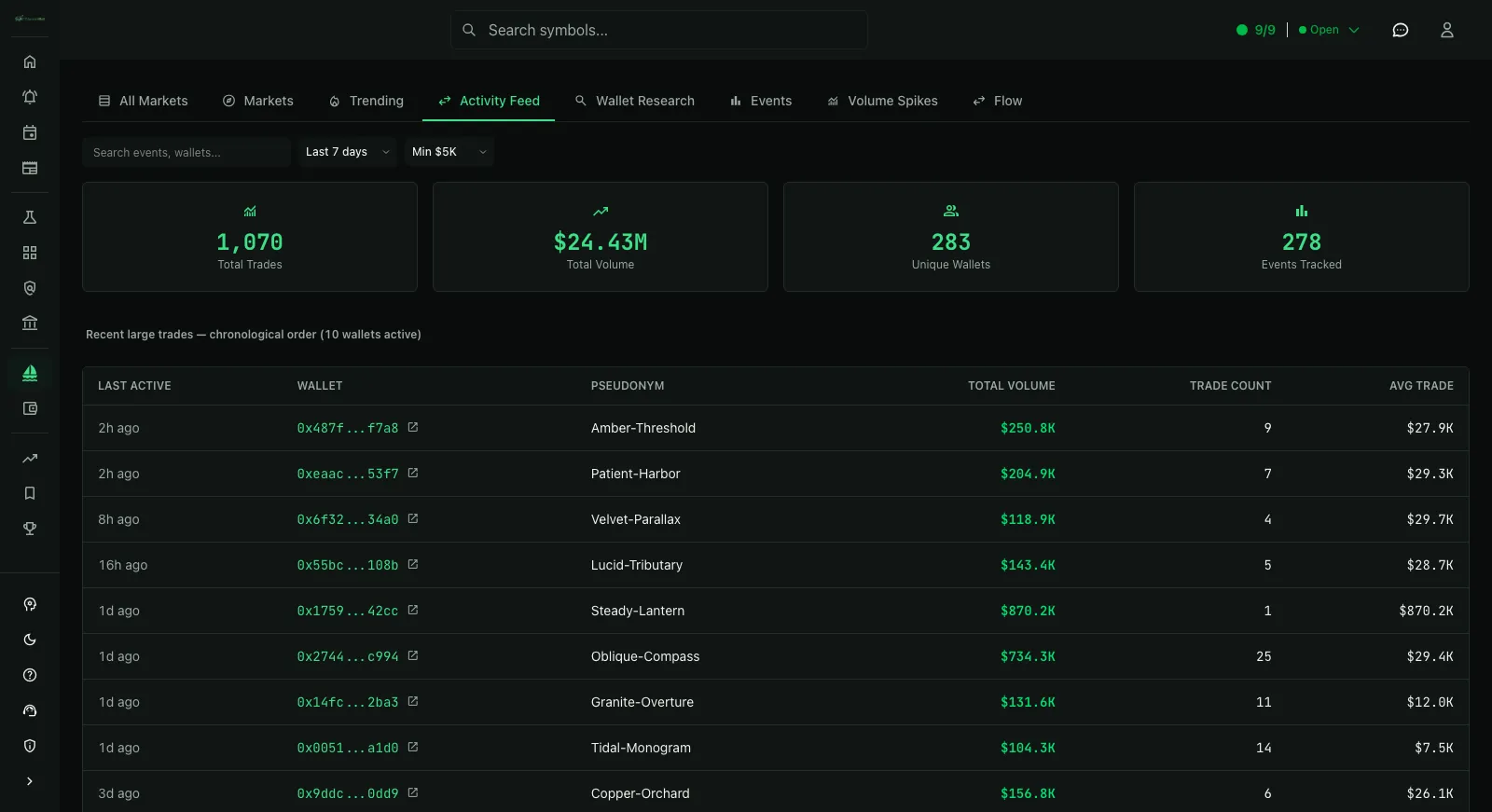Image resolution: width=1492 pixels, height=812 pixels.
Task: Open the bookmark icon in sidebar
Action: click(x=30, y=493)
